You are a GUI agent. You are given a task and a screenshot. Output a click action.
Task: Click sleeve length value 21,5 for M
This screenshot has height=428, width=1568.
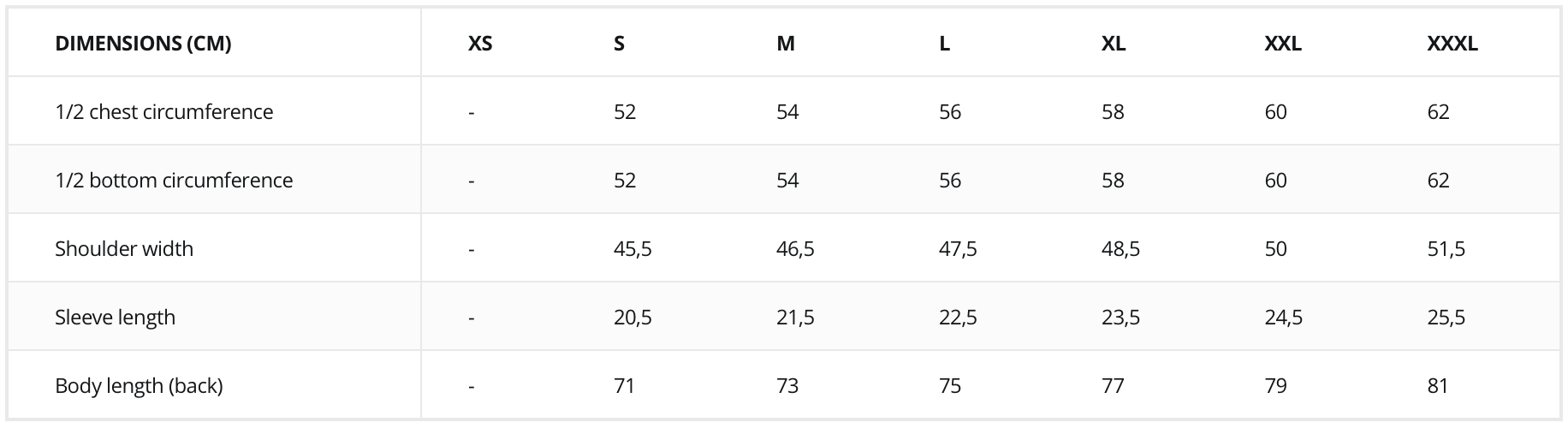point(795,317)
